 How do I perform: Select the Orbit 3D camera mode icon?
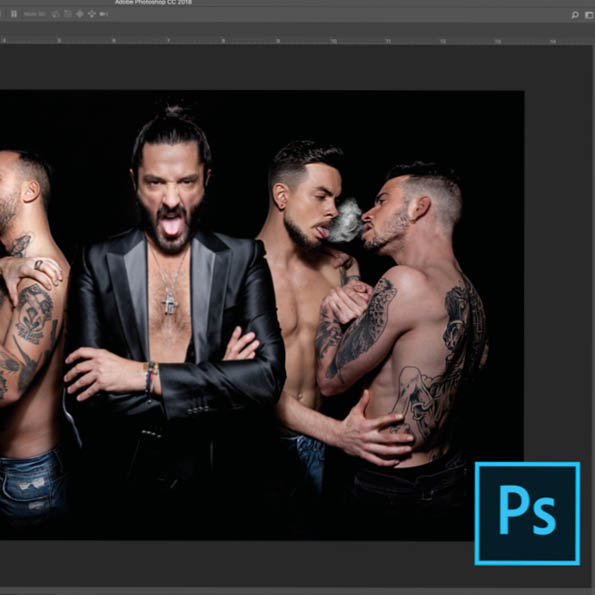tap(55, 14)
